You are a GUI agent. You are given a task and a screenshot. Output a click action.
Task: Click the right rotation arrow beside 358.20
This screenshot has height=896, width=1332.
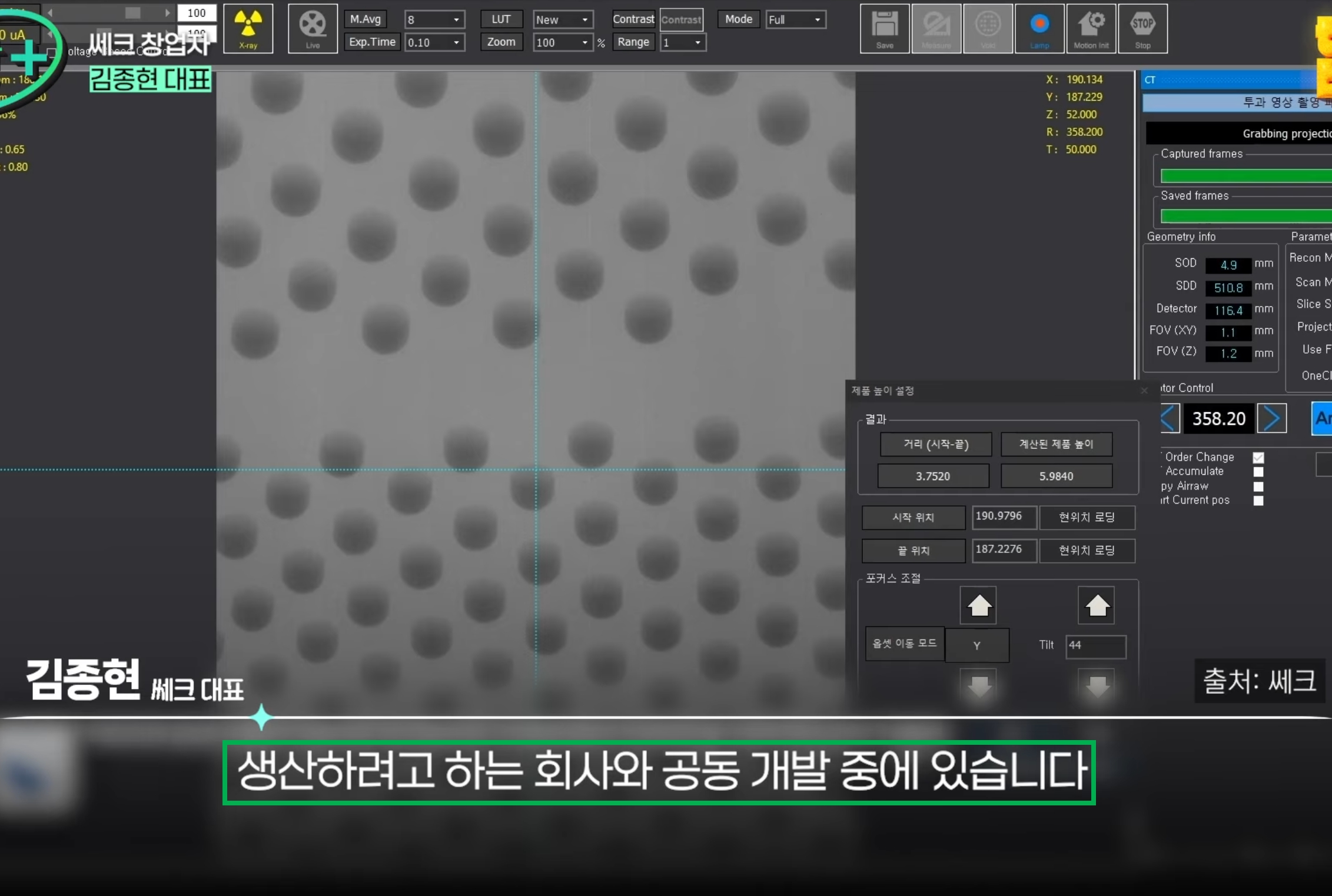1271,419
